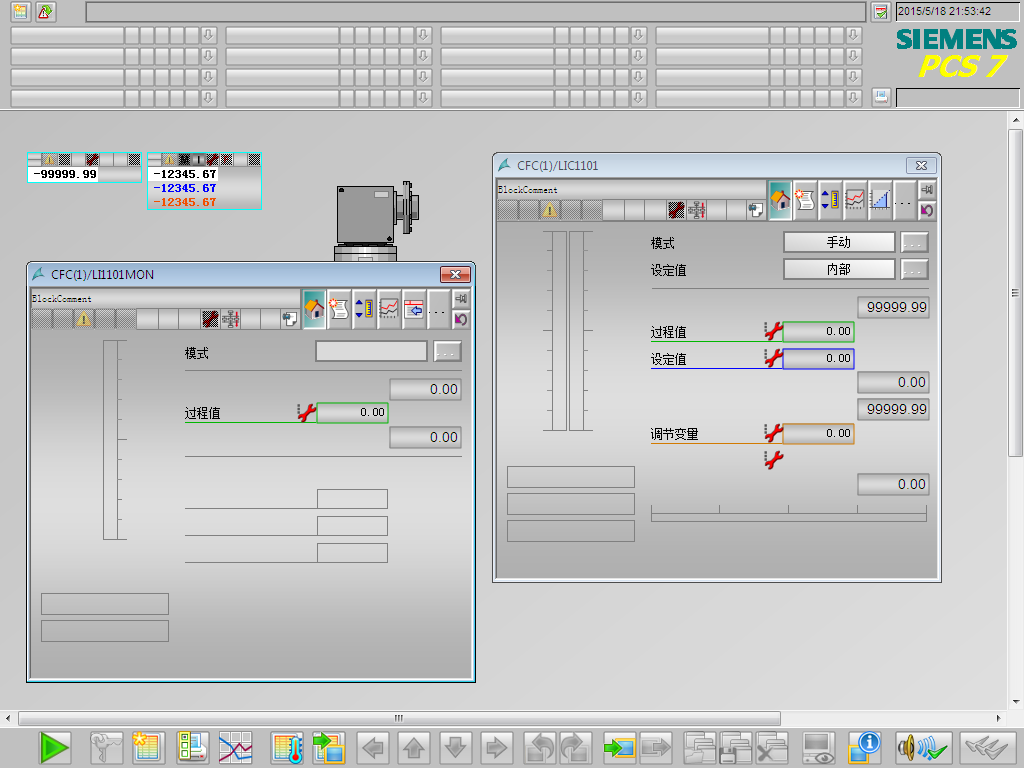1024x768 pixels.
Task: Click the 手动 mode button in LIC1101
Action: coord(839,242)
